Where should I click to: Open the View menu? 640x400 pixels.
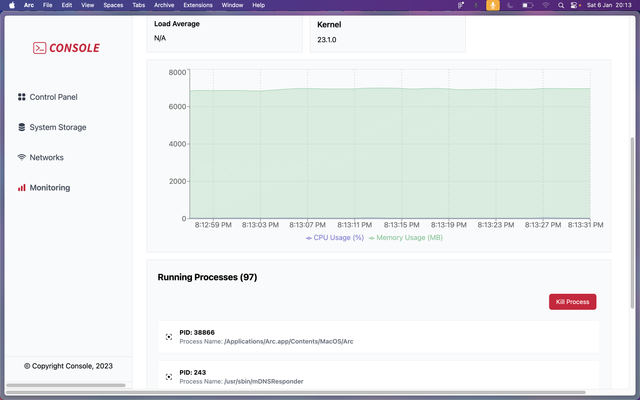coord(88,5)
